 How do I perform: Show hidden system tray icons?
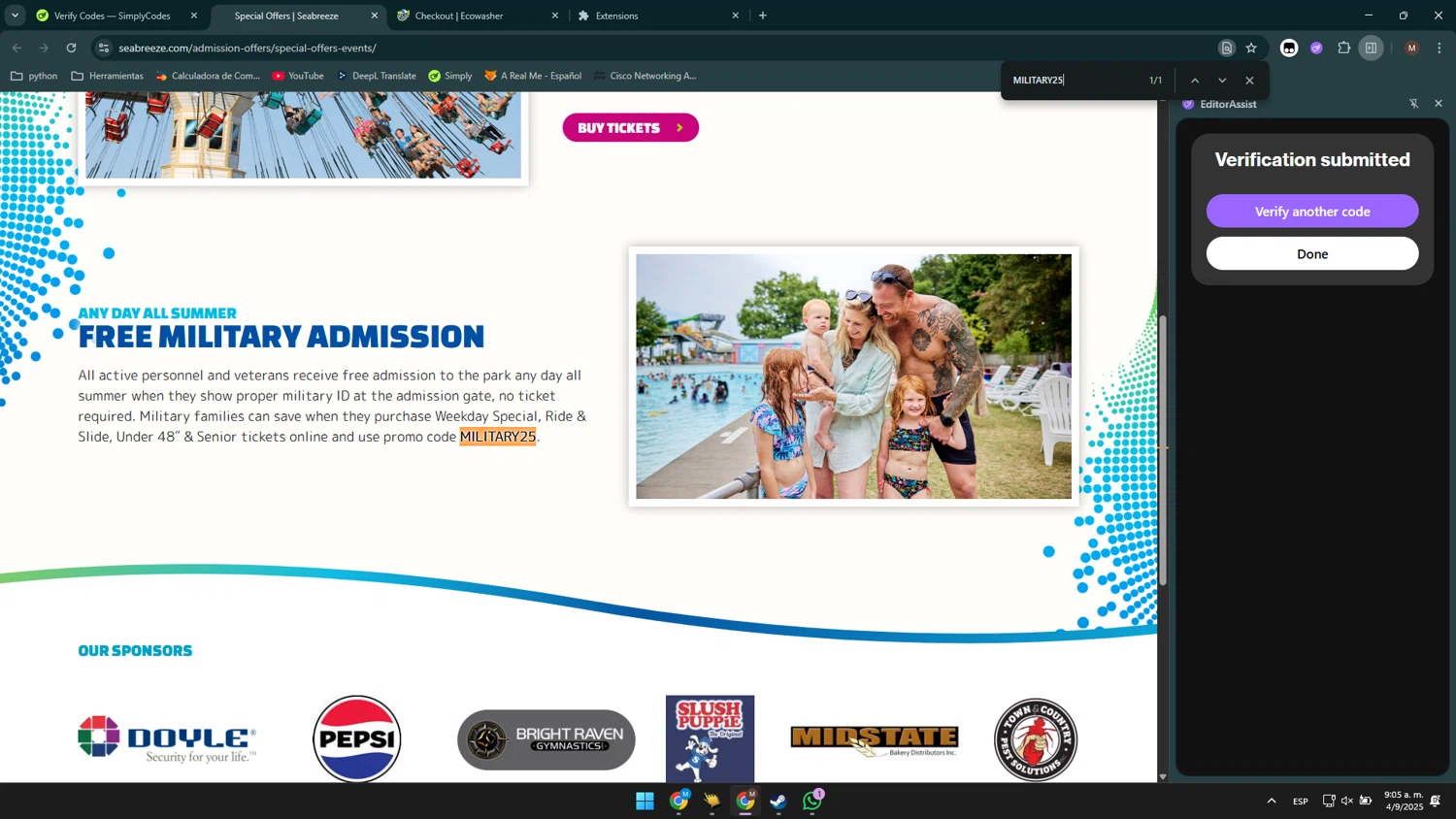point(1272,801)
